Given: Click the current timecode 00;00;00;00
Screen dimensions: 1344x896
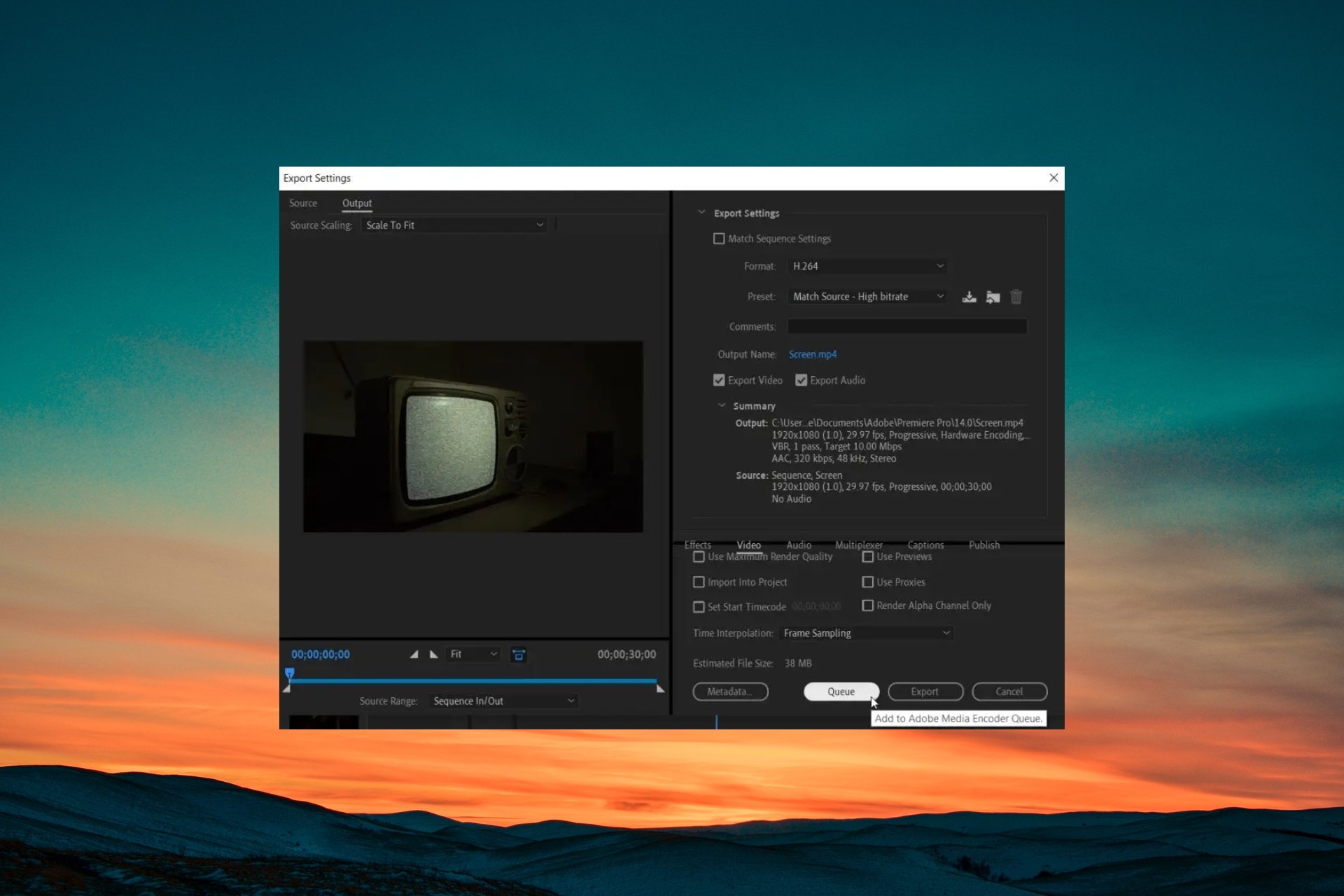Looking at the screenshot, I should coord(321,654).
